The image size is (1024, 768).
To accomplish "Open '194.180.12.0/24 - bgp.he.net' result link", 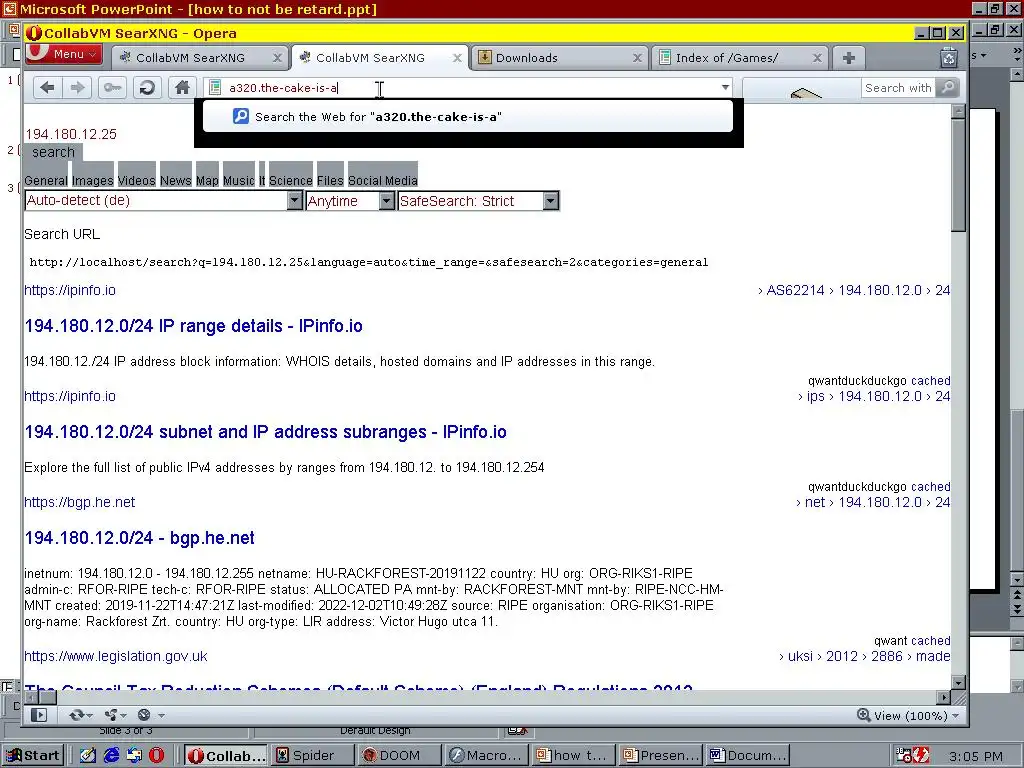I will point(139,537).
